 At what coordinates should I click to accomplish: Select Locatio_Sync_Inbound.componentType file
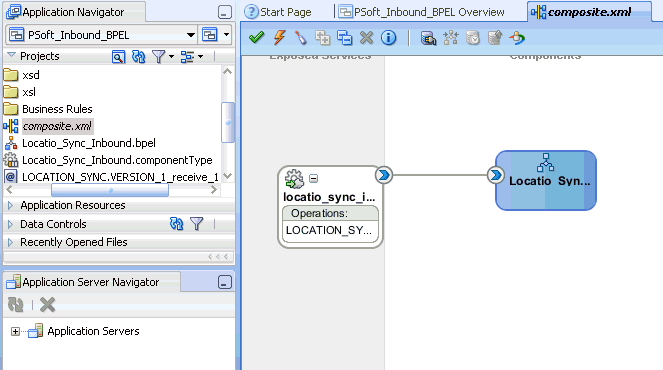108,160
